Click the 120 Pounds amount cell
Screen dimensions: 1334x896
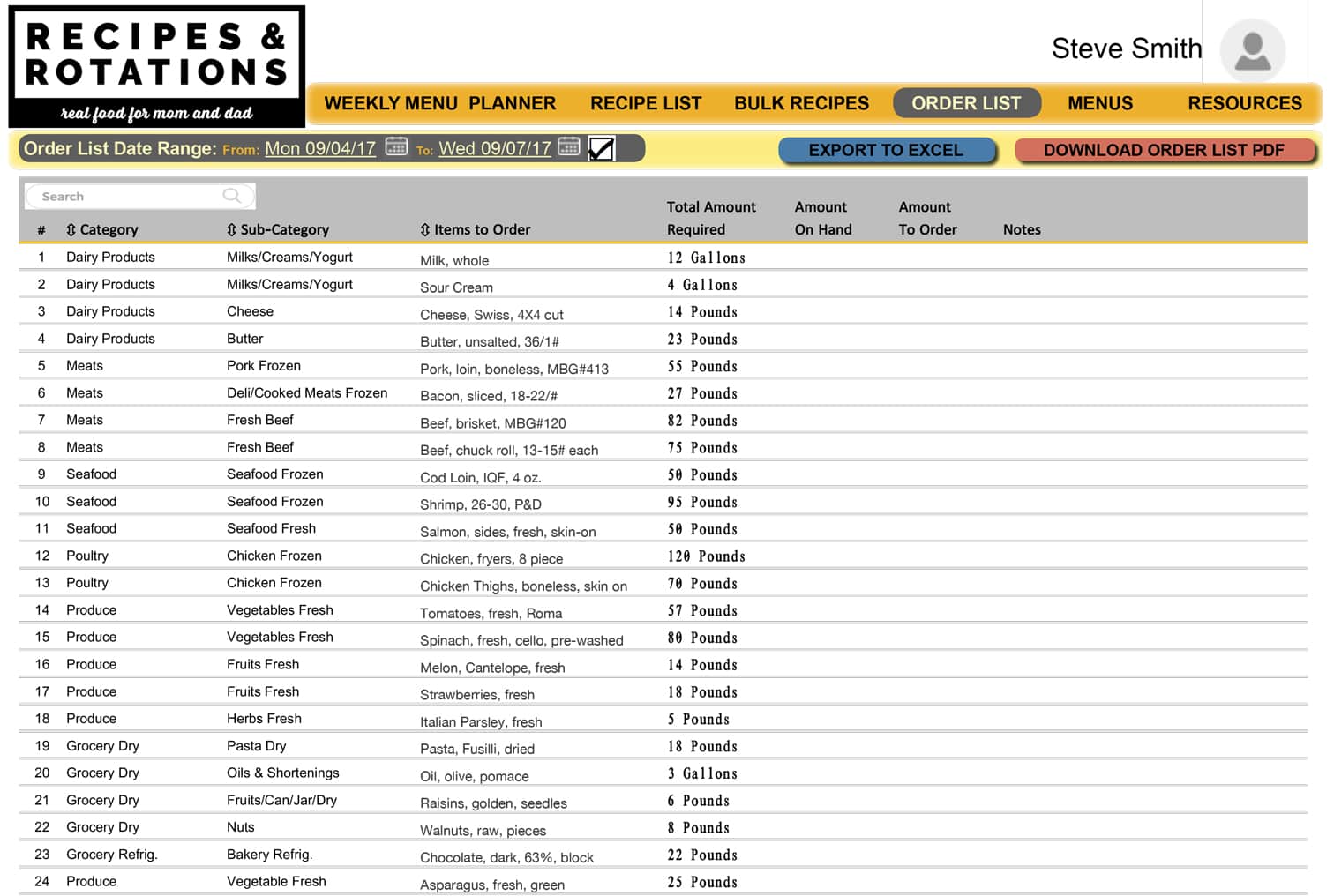(707, 556)
